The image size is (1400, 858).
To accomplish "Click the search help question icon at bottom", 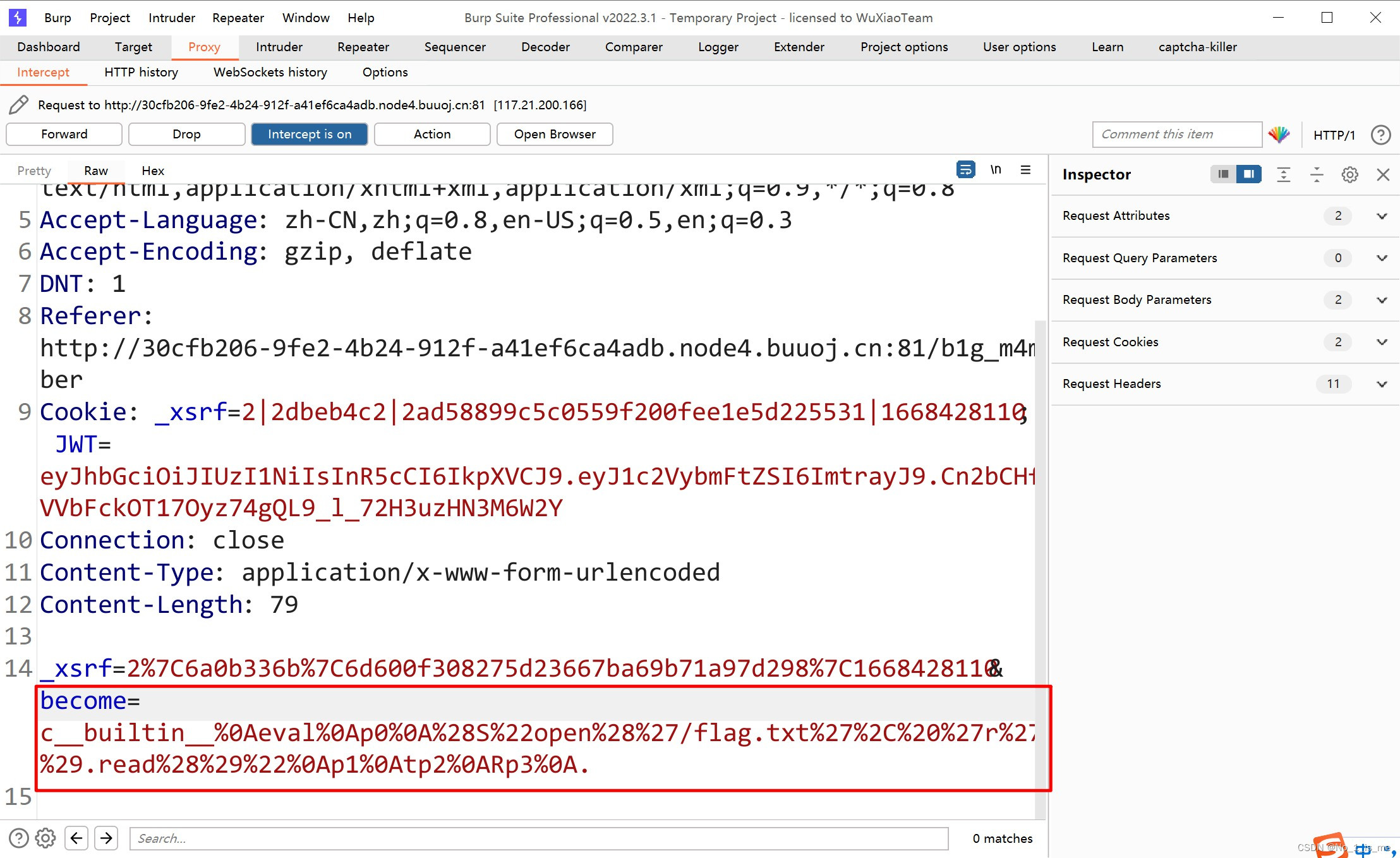I will [x=19, y=838].
